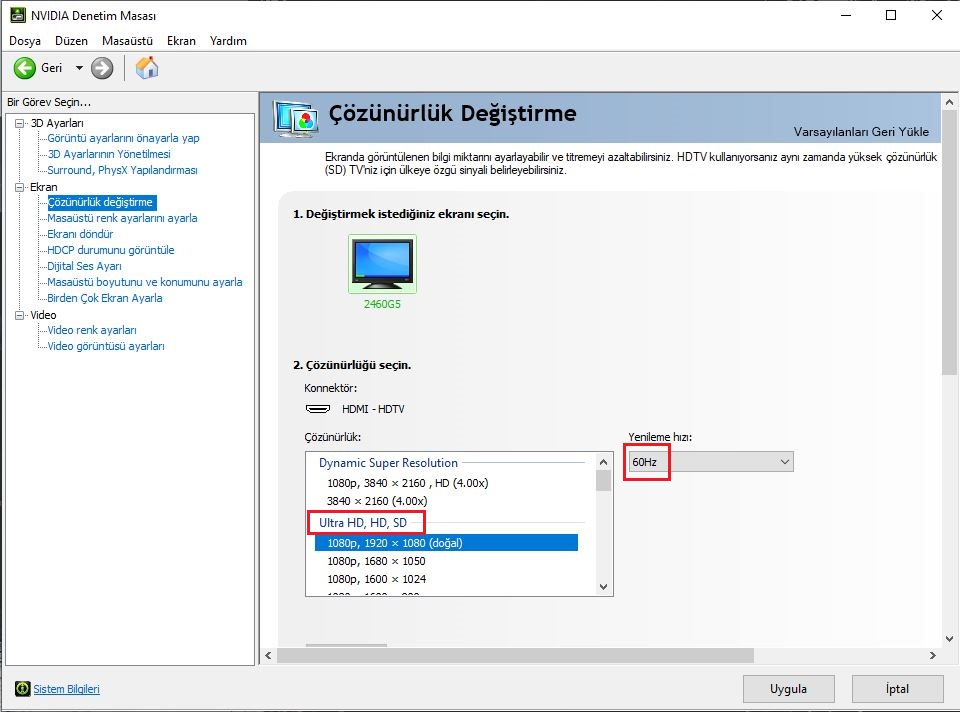Image resolution: width=960 pixels, height=712 pixels.
Task: Click horizontal scrollbar right arrow
Action: tap(932, 655)
